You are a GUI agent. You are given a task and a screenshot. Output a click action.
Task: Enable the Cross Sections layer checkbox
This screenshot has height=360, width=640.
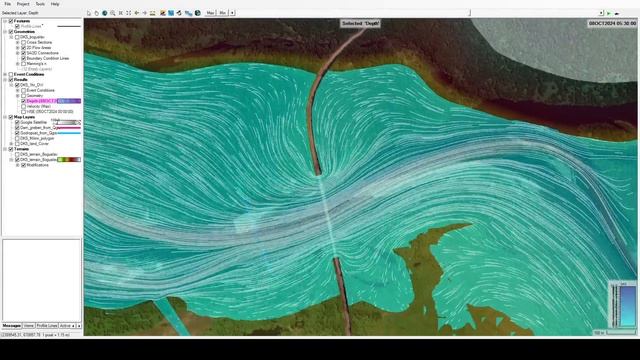pos(23,42)
